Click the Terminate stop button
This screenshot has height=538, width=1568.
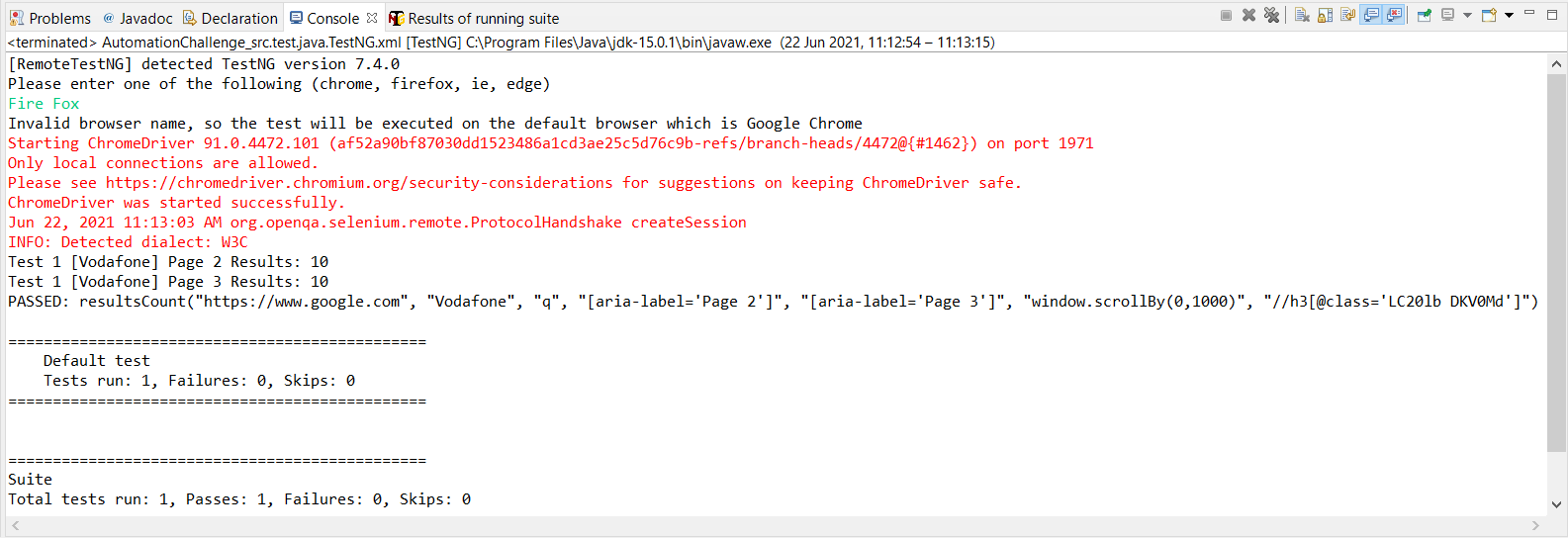pos(1226,15)
